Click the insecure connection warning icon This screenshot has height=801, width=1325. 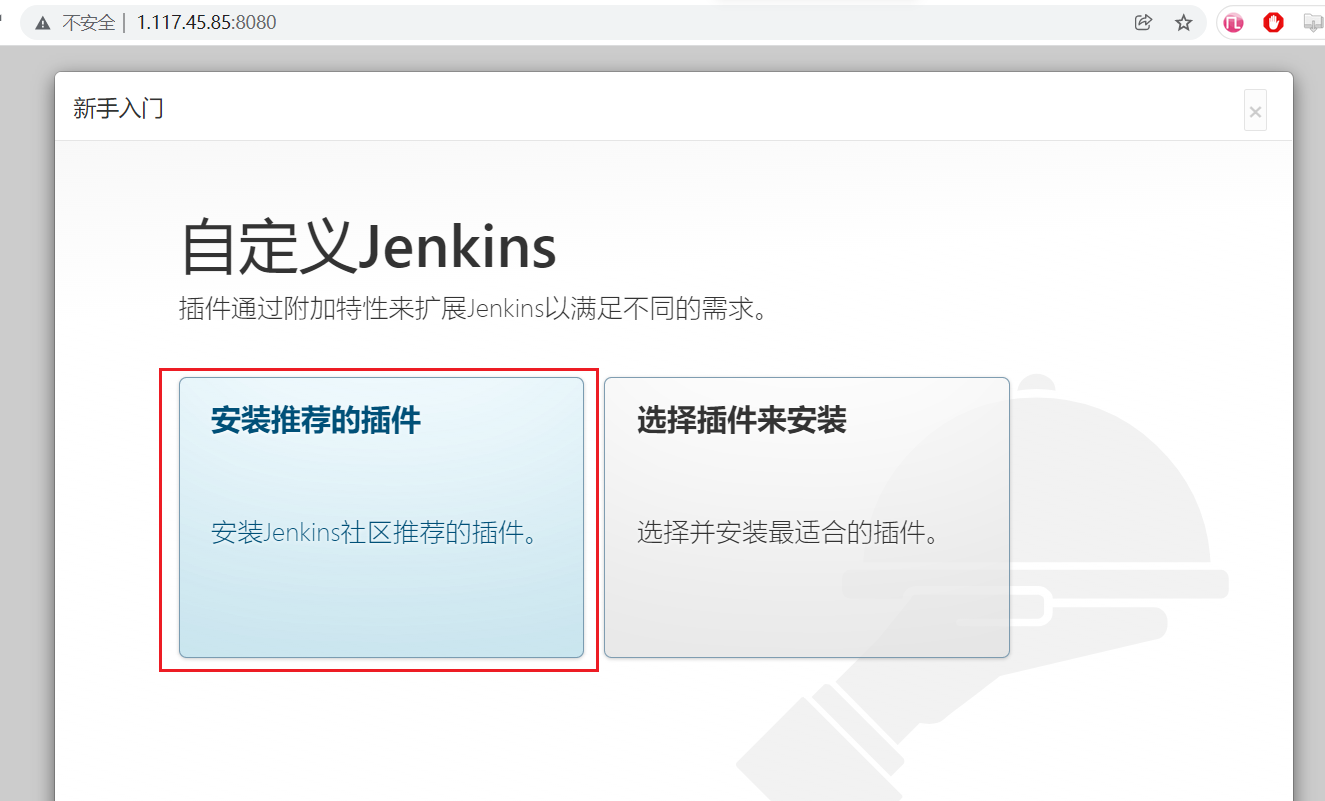coord(42,23)
